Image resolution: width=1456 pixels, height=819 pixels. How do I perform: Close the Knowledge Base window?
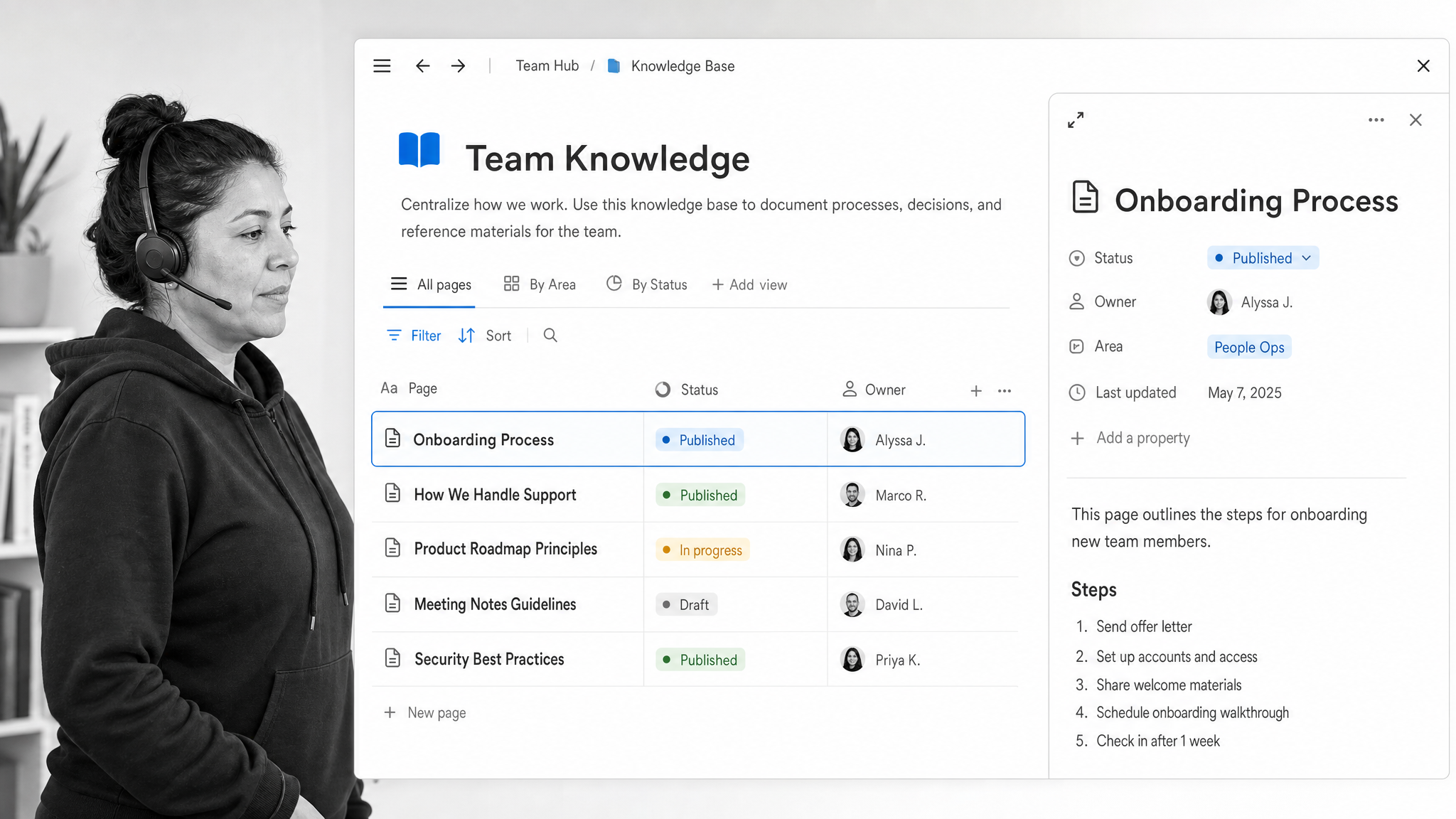tap(1423, 66)
